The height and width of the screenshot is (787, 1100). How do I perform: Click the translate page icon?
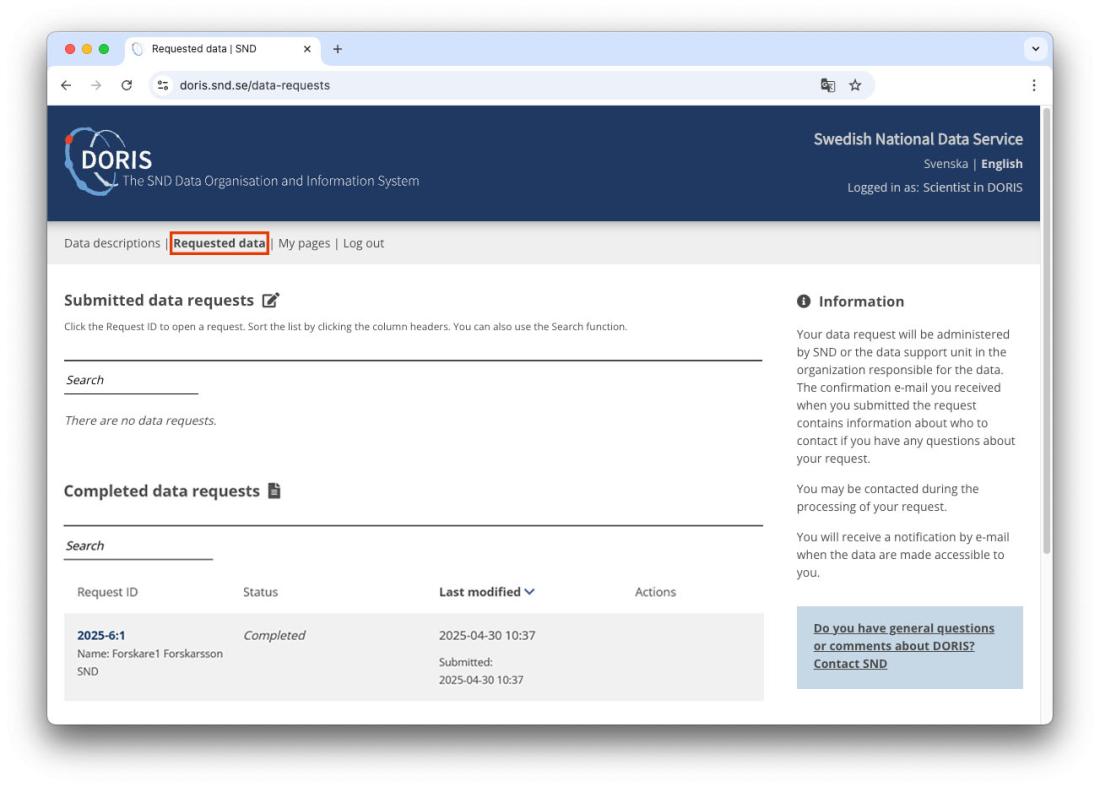(x=828, y=85)
